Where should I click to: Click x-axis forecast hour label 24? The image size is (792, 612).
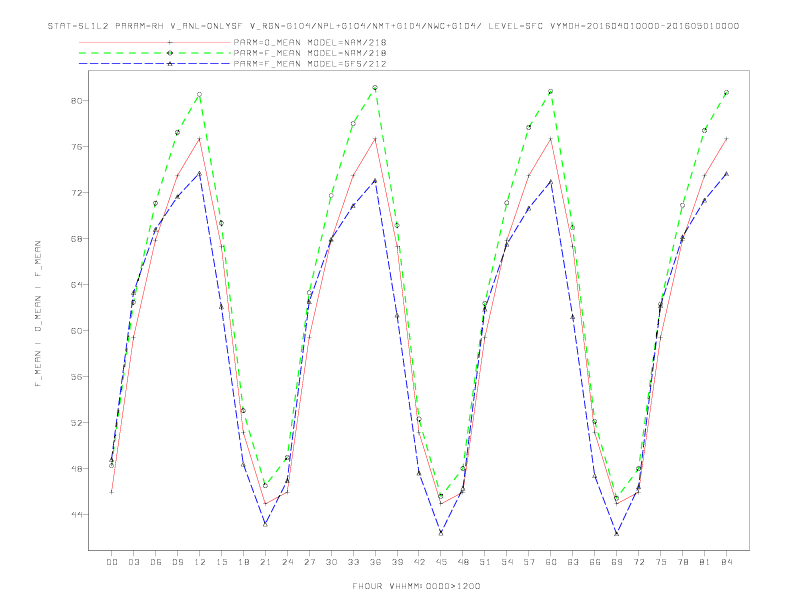tap(287, 562)
